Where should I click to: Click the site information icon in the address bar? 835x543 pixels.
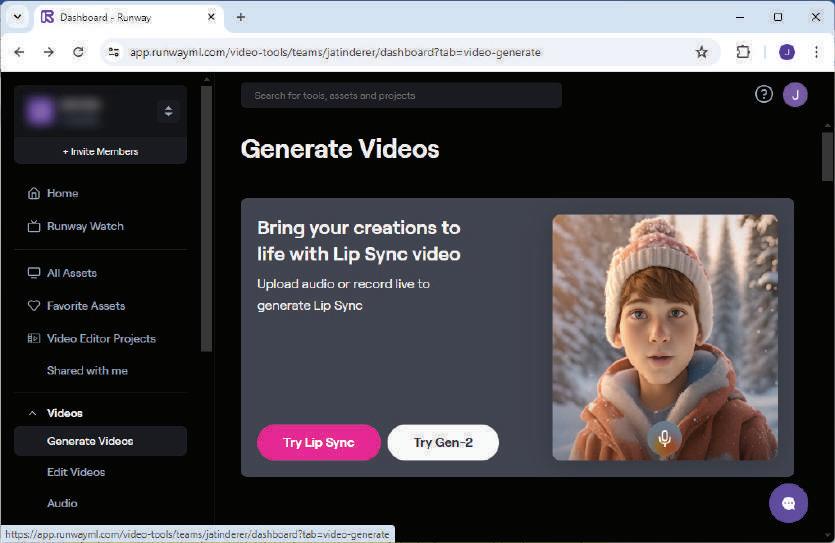point(113,52)
